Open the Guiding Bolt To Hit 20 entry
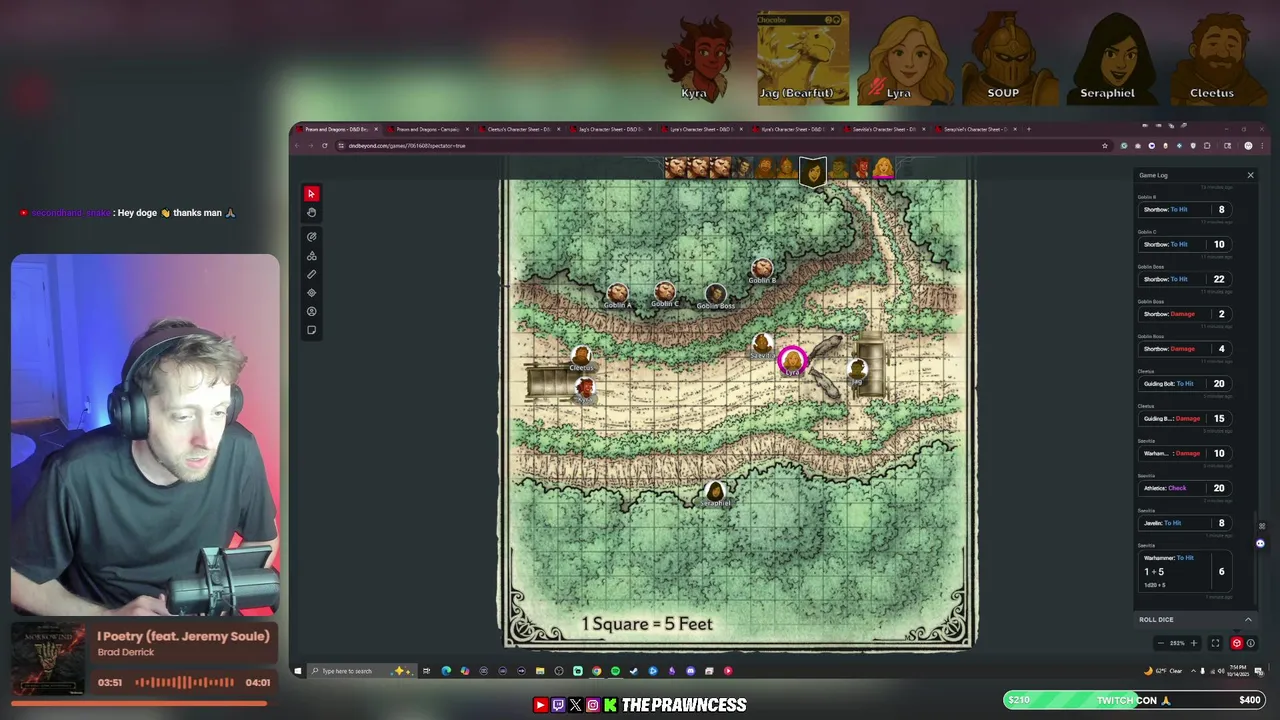The height and width of the screenshot is (720, 1280). click(1184, 384)
